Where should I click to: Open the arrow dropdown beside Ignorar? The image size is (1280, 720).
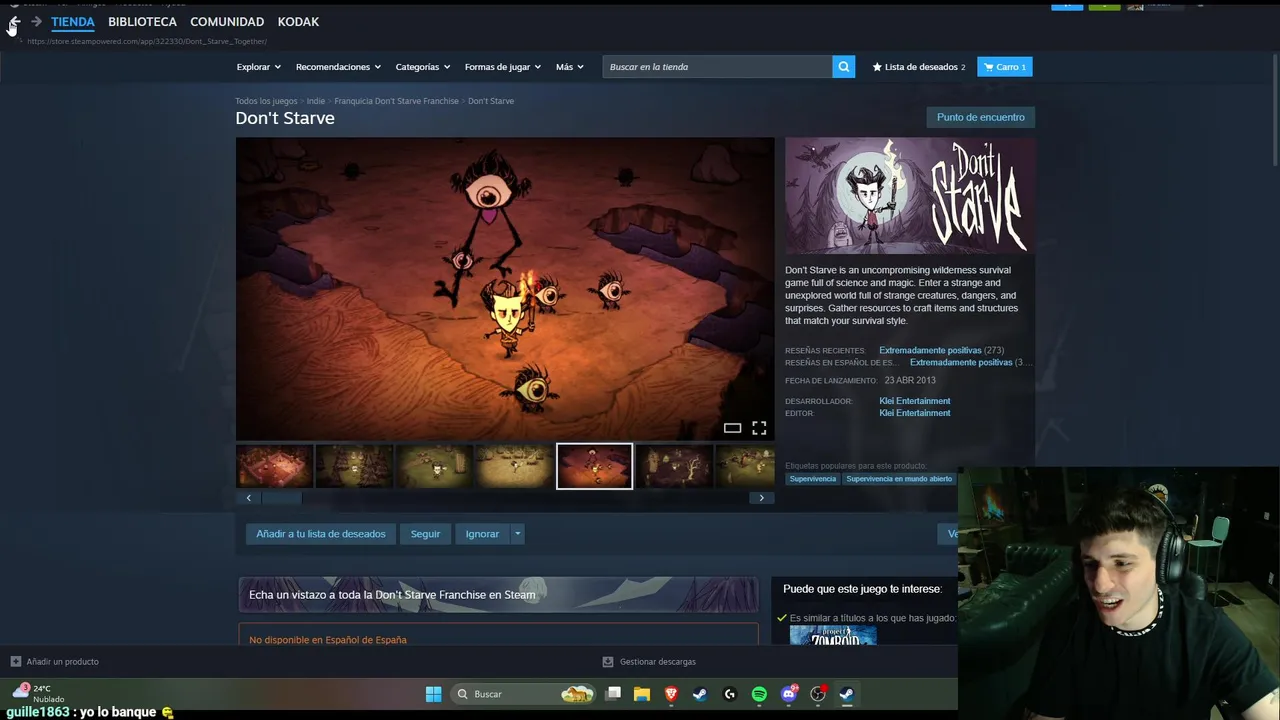click(x=517, y=534)
